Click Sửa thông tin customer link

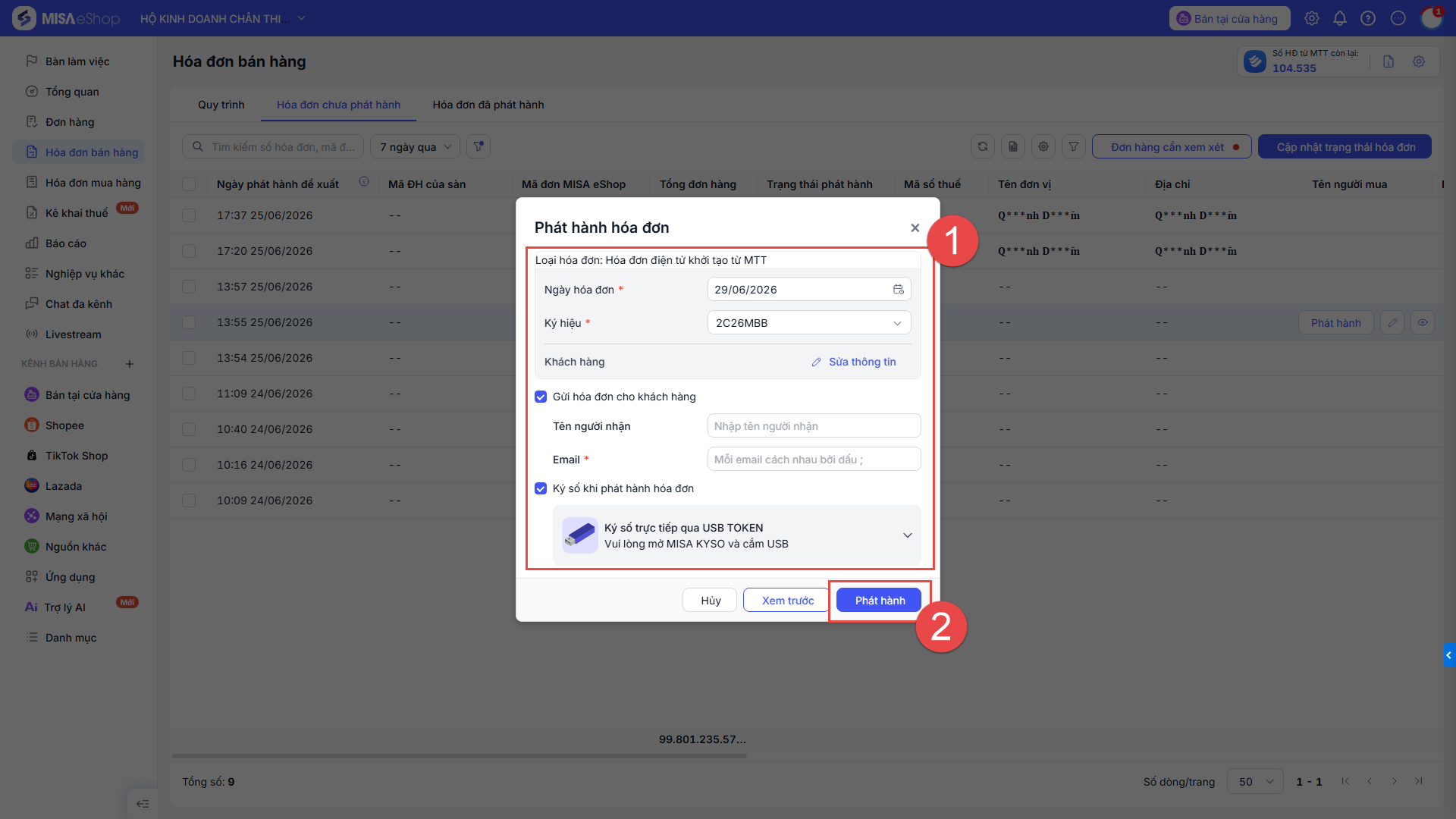click(854, 362)
